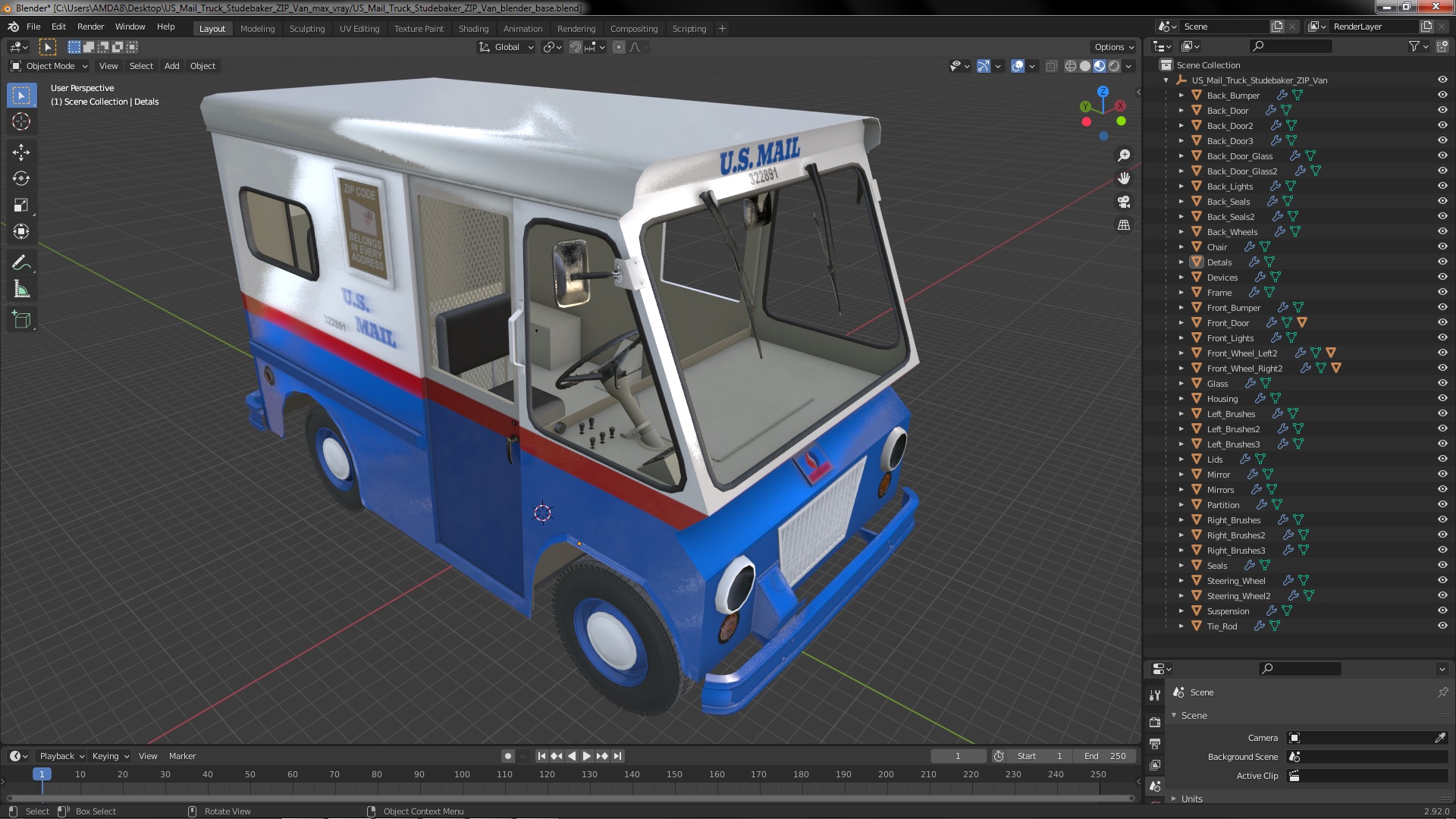Viewport: 1456px width, 819px height.
Task: Toggle visibility of Tie_Rod
Action: (x=1442, y=626)
